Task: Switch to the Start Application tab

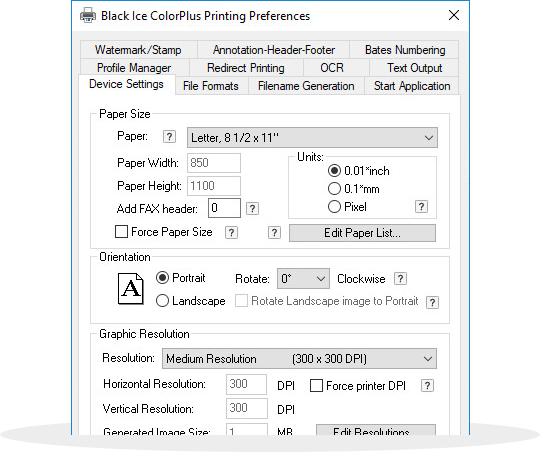Action: pos(412,85)
